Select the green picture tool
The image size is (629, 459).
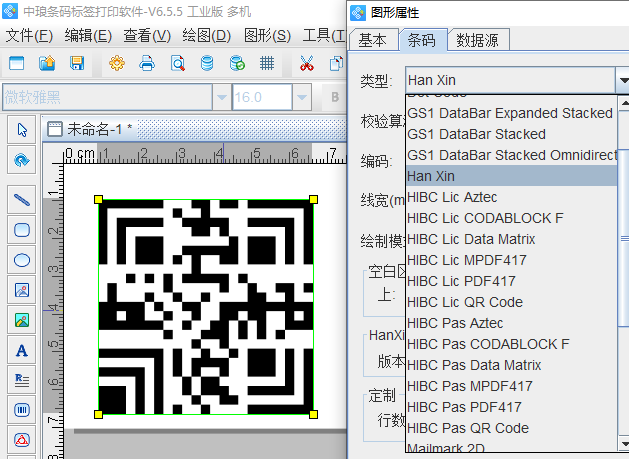(22, 320)
